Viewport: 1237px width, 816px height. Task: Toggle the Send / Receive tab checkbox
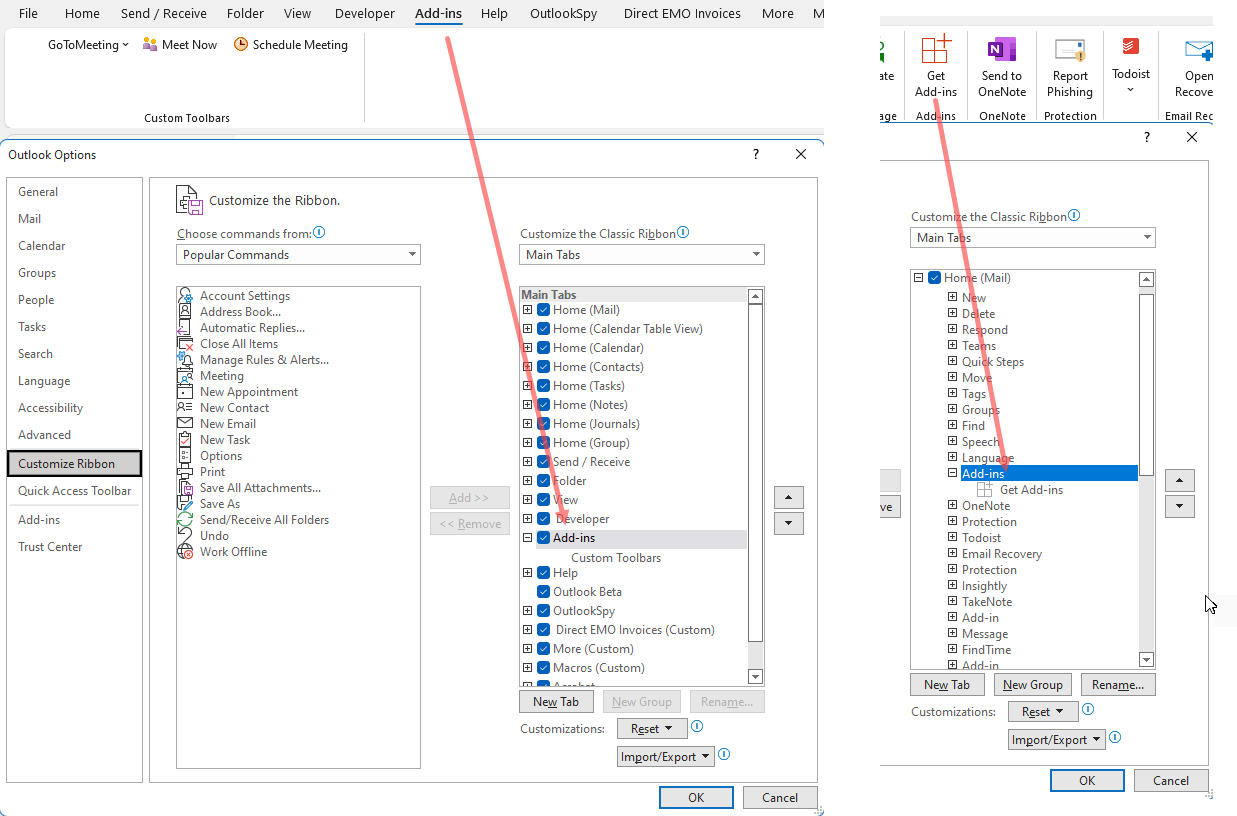[x=543, y=462]
